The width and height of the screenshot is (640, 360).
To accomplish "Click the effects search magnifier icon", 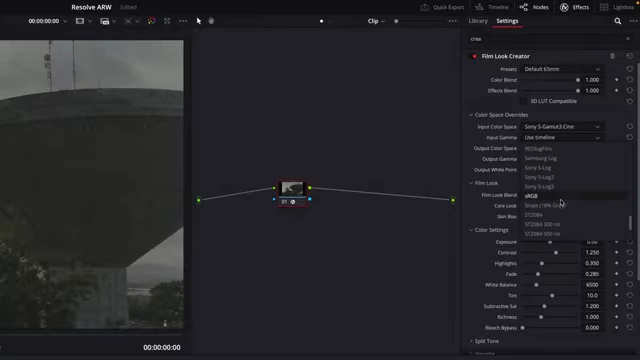I will point(618,21).
